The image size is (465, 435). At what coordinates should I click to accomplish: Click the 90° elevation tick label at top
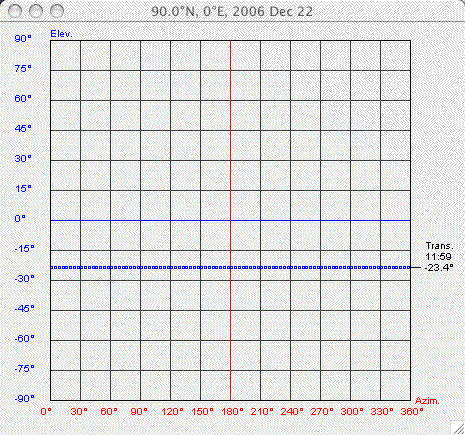tap(23, 39)
